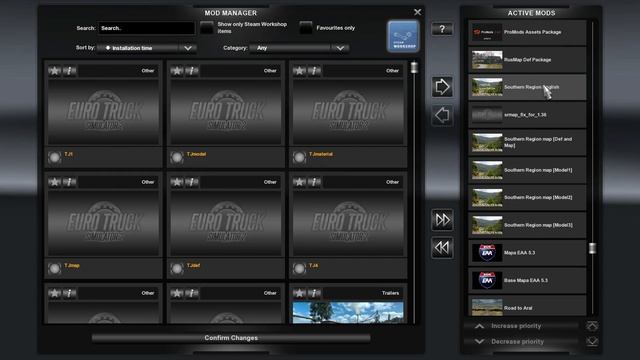Close the Mod Manager window
Screen dimensions: 640x360
417,12
